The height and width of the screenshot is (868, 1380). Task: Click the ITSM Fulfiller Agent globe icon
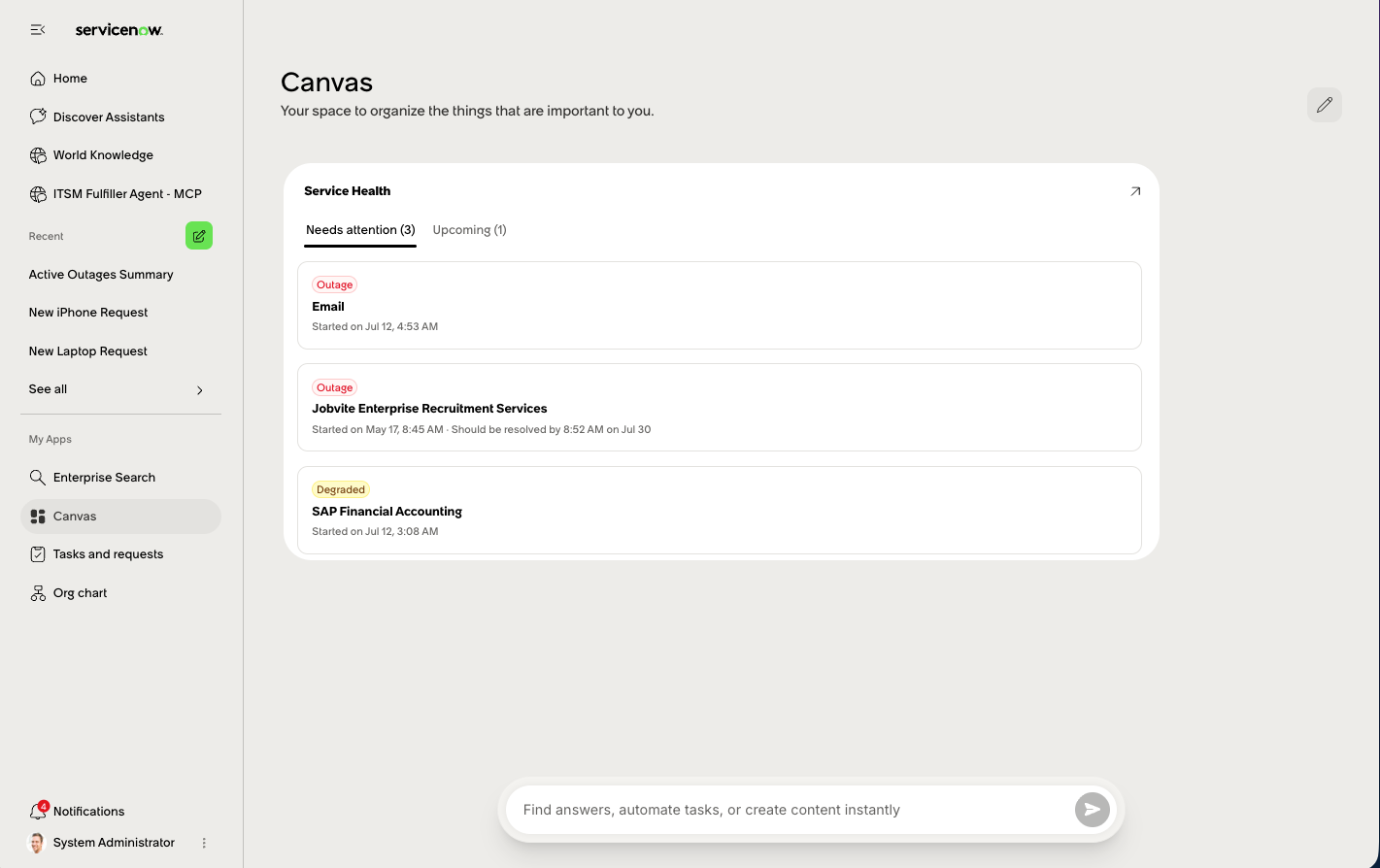(x=38, y=194)
